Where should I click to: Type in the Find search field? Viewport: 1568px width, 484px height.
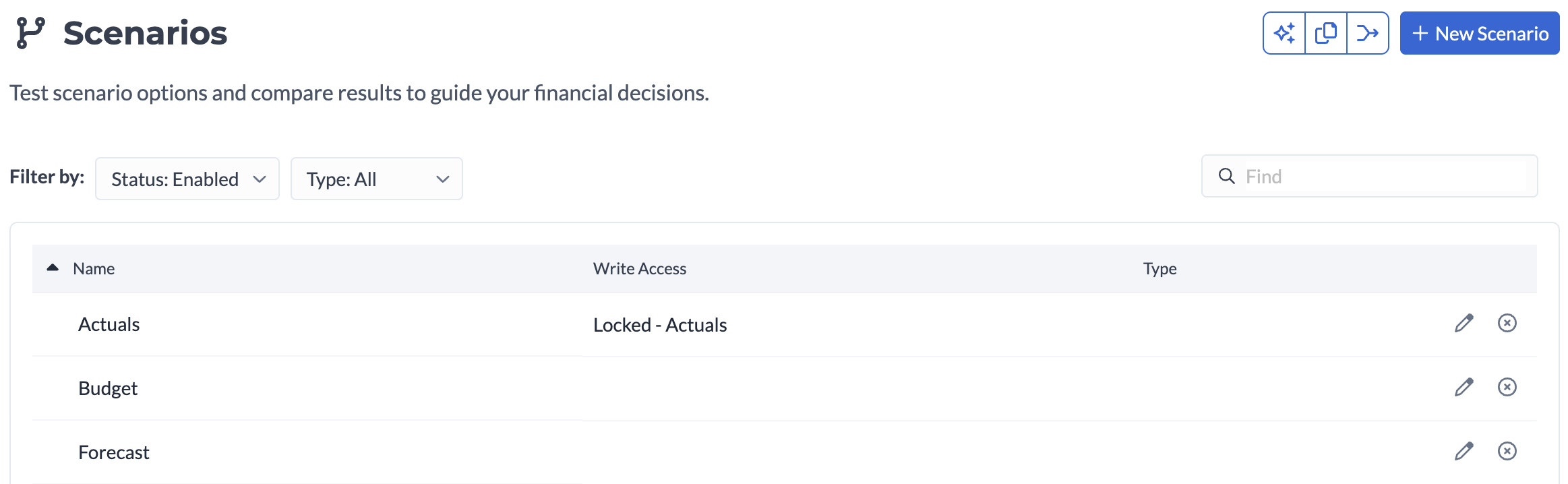click(1382, 177)
